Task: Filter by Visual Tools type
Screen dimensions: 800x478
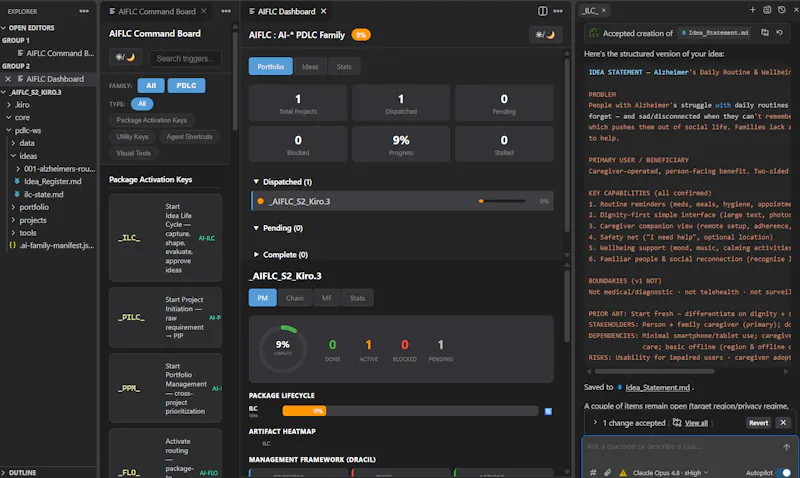Action: pos(134,153)
